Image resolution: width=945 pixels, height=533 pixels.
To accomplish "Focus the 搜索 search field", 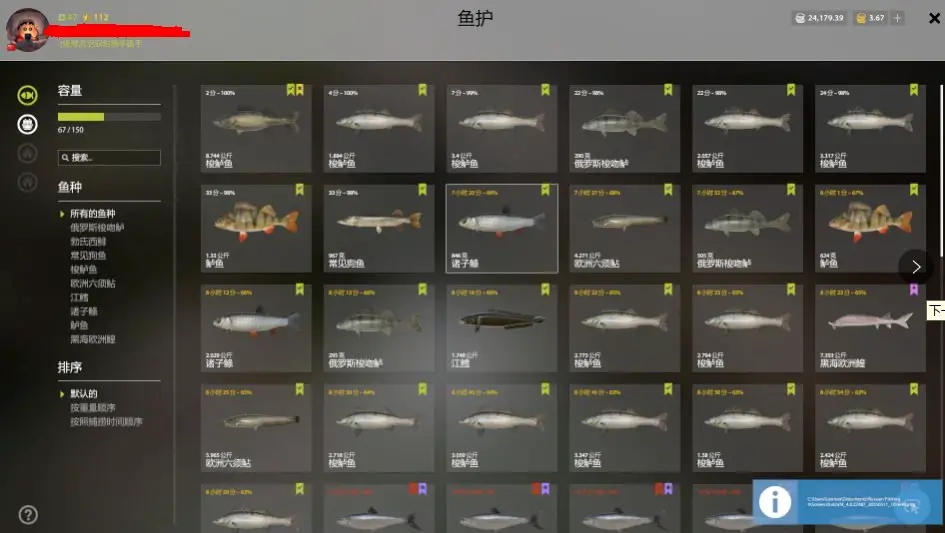I will pos(109,157).
